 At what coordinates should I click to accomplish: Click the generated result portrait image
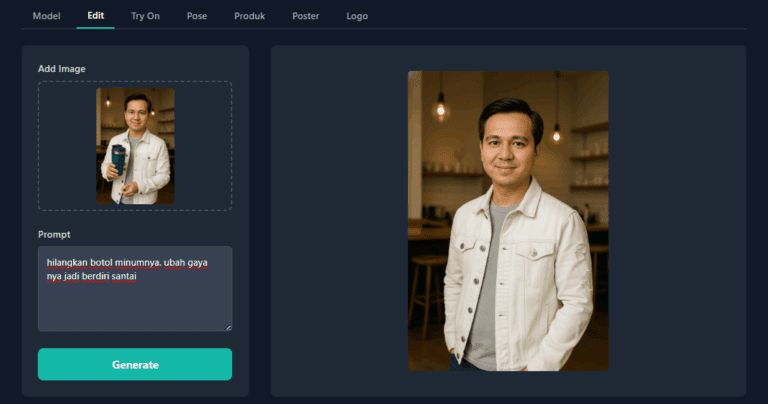tap(507, 220)
